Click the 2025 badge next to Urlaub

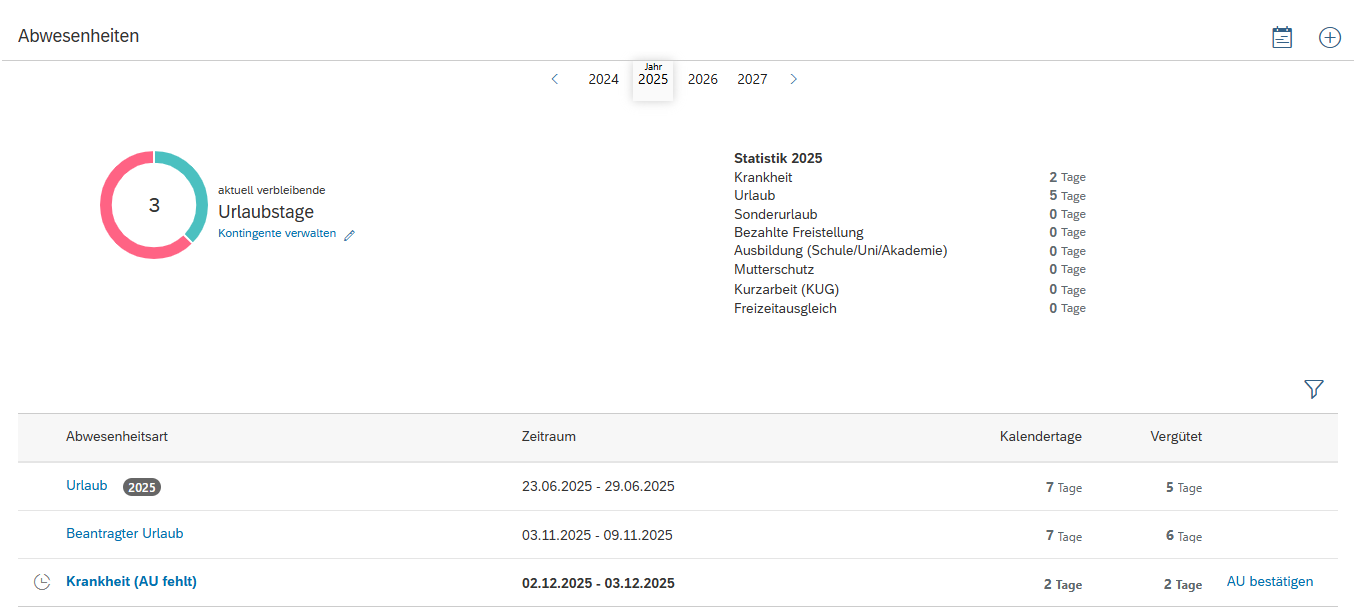[x=141, y=487]
